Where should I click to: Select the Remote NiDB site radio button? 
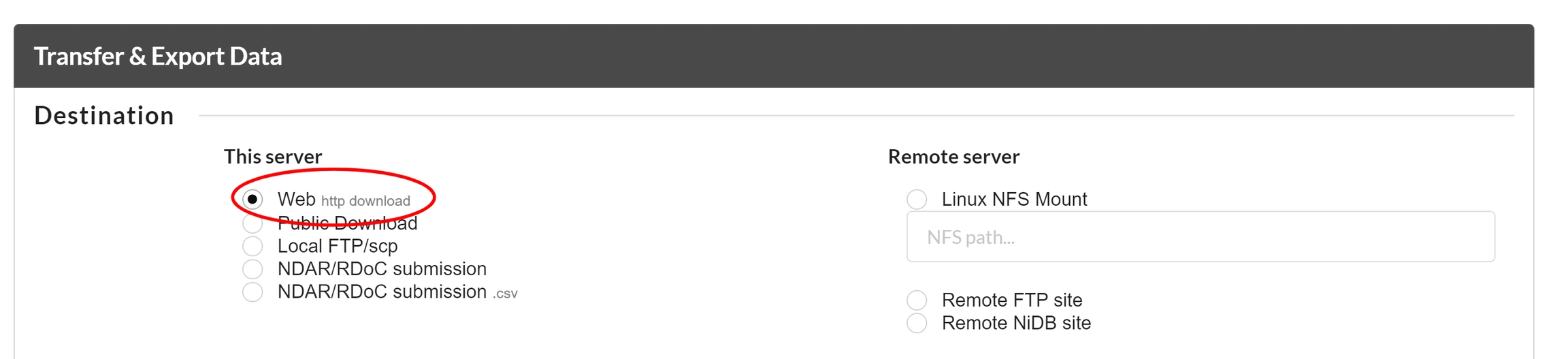tap(917, 324)
